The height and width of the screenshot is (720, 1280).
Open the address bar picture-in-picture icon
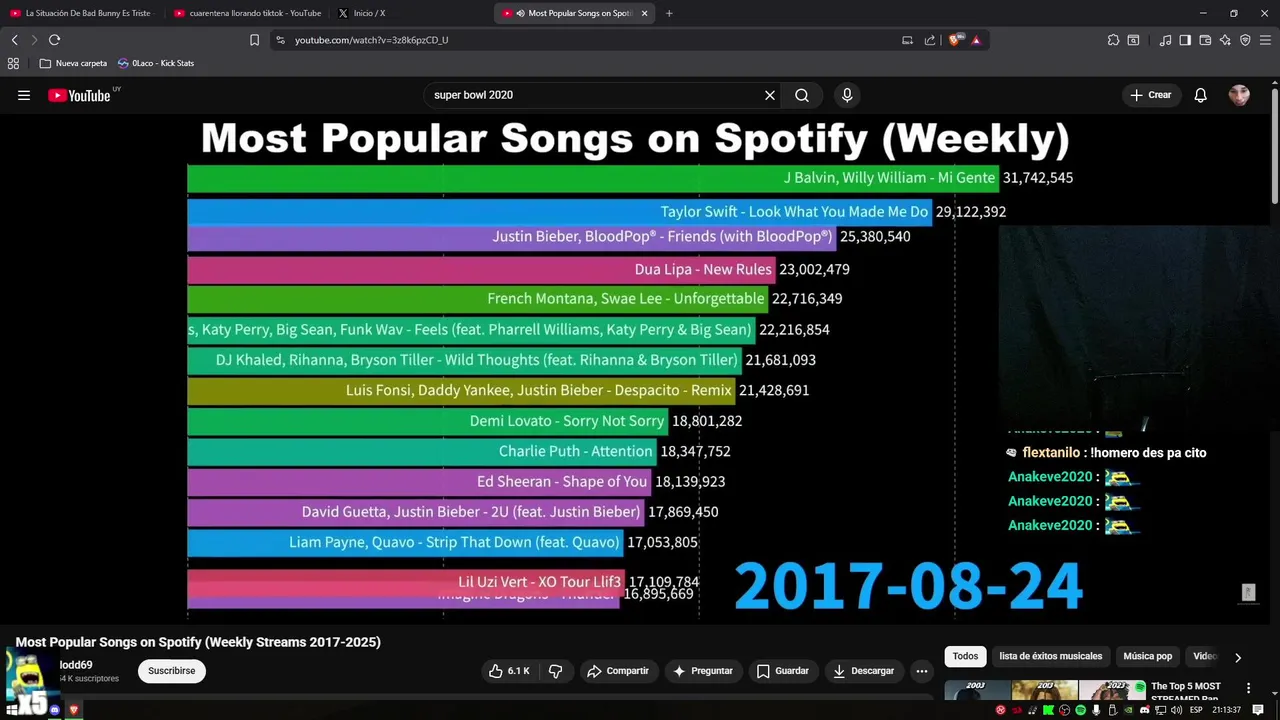click(x=907, y=40)
